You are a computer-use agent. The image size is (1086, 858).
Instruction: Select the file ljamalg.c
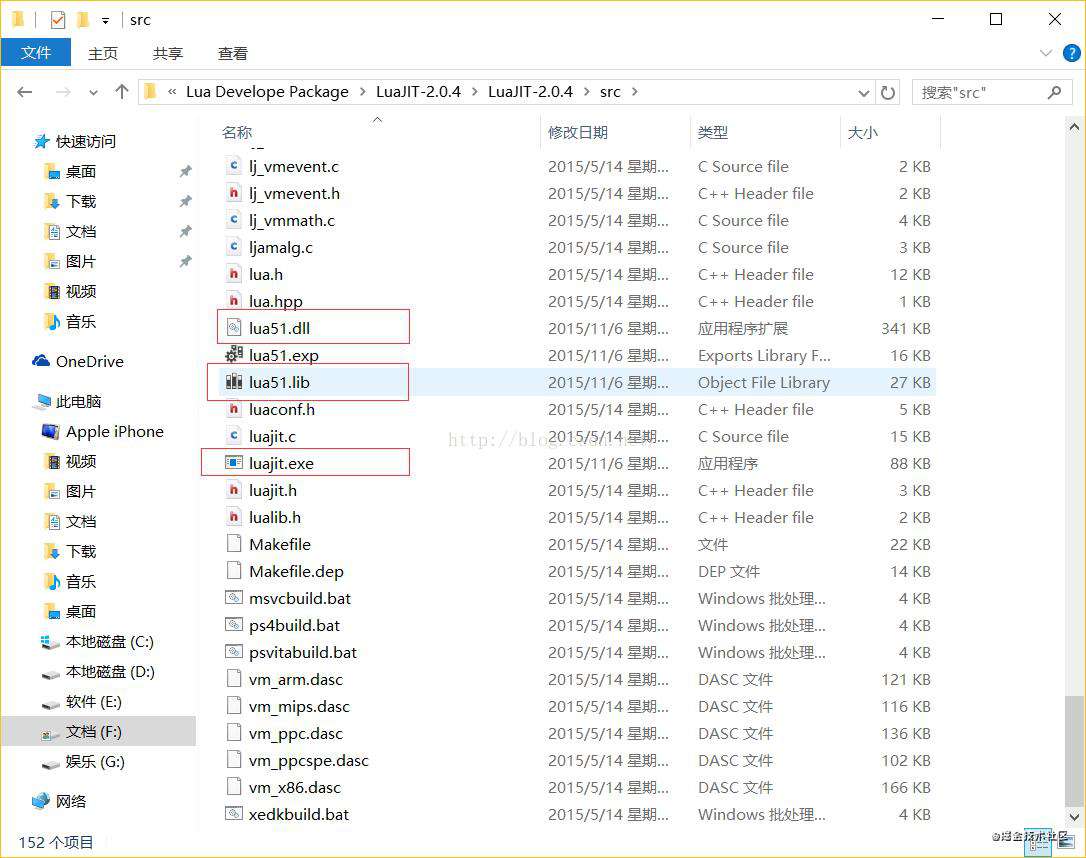click(x=281, y=247)
